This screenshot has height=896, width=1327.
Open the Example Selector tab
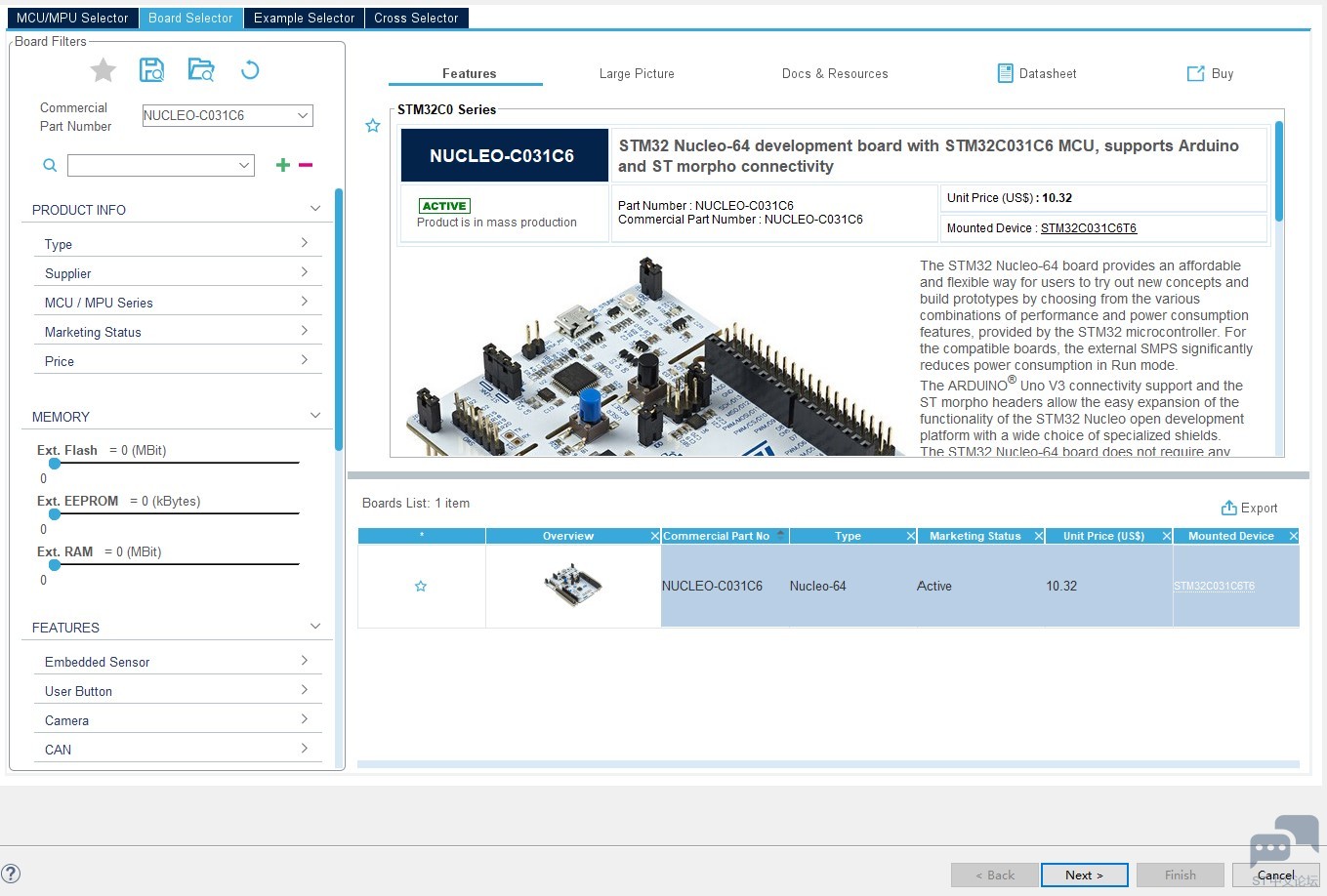coord(305,18)
